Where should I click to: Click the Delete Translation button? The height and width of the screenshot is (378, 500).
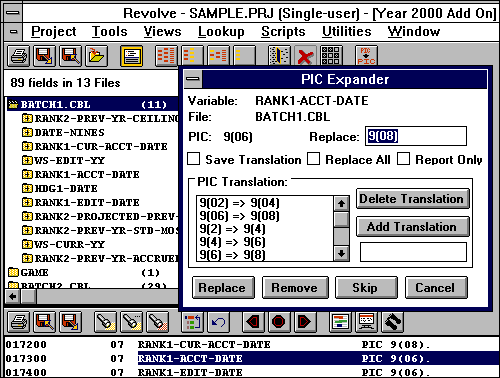[413, 199]
